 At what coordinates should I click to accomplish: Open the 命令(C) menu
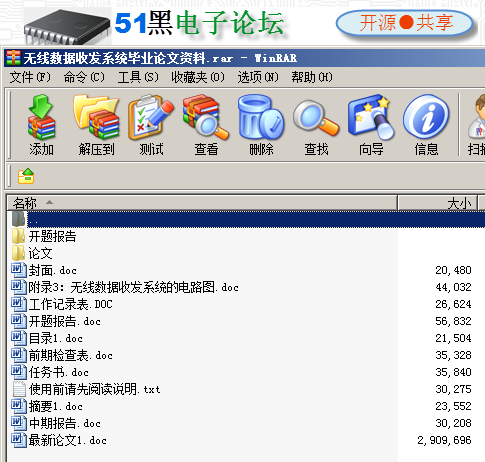(84, 77)
